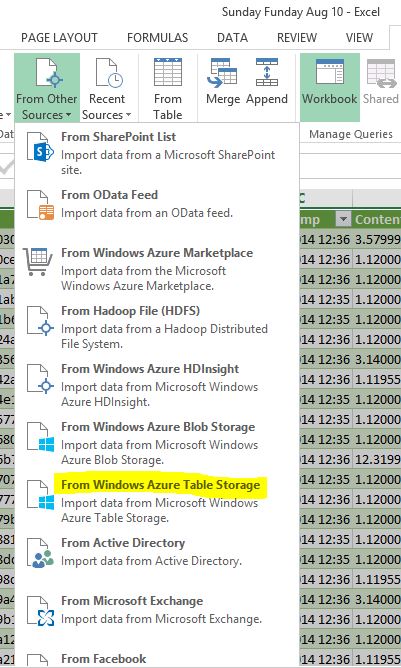Image resolution: width=401 pixels, height=668 pixels.
Task: Open the column filter arrow beside Content
Action: 343,220
